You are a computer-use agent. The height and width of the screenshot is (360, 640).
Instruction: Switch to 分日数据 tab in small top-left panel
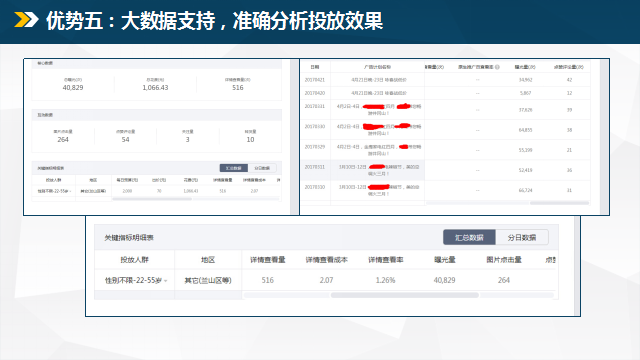tap(262, 168)
